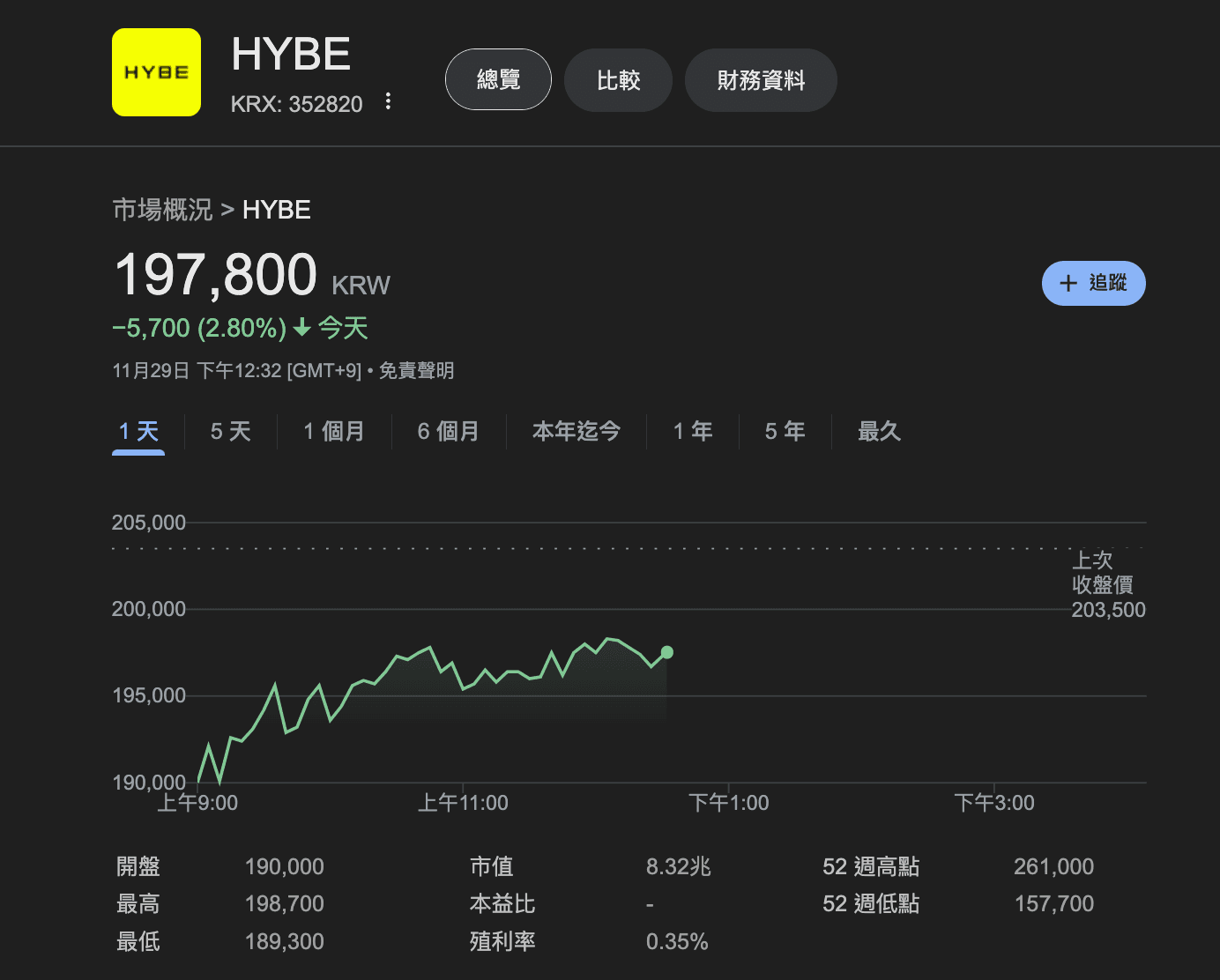Click the 下午3:00 time axis label
1220x980 pixels.
point(994,803)
